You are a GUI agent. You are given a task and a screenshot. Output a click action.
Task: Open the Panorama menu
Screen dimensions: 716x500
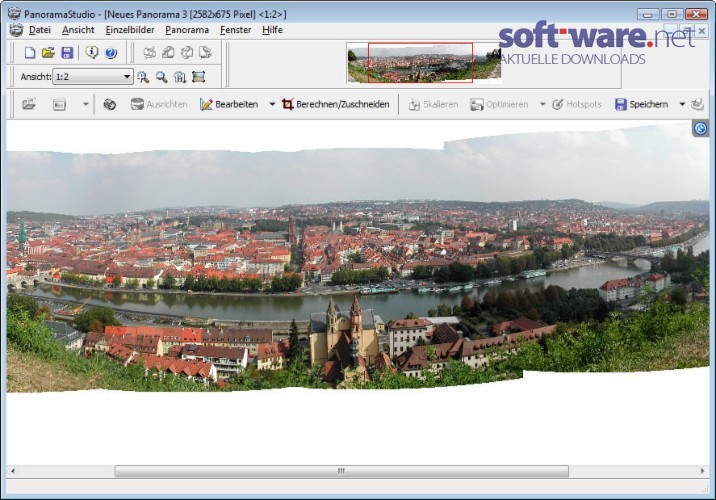click(x=187, y=30)
